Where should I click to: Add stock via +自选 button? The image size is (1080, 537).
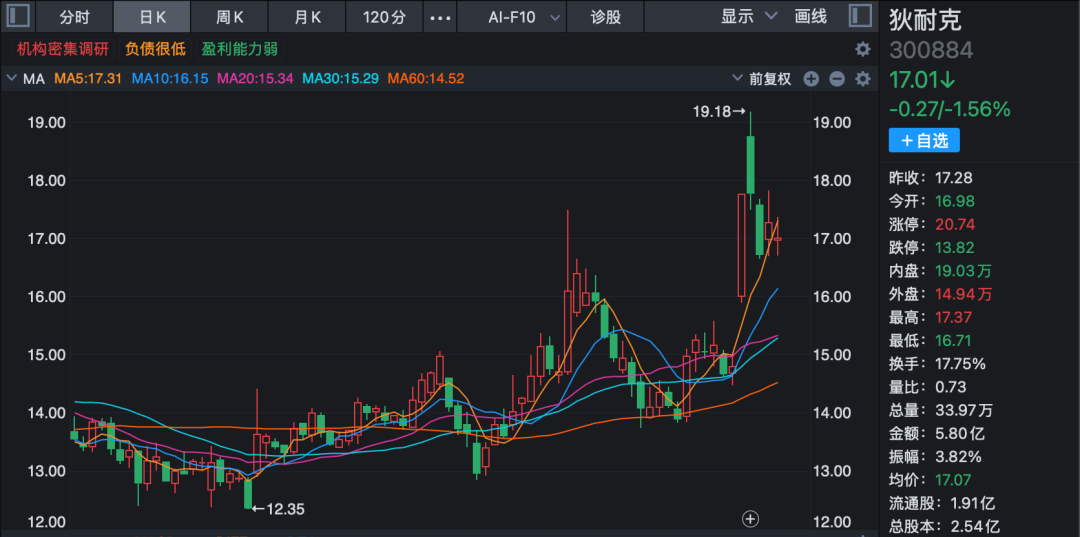click(x=923, y=141)
